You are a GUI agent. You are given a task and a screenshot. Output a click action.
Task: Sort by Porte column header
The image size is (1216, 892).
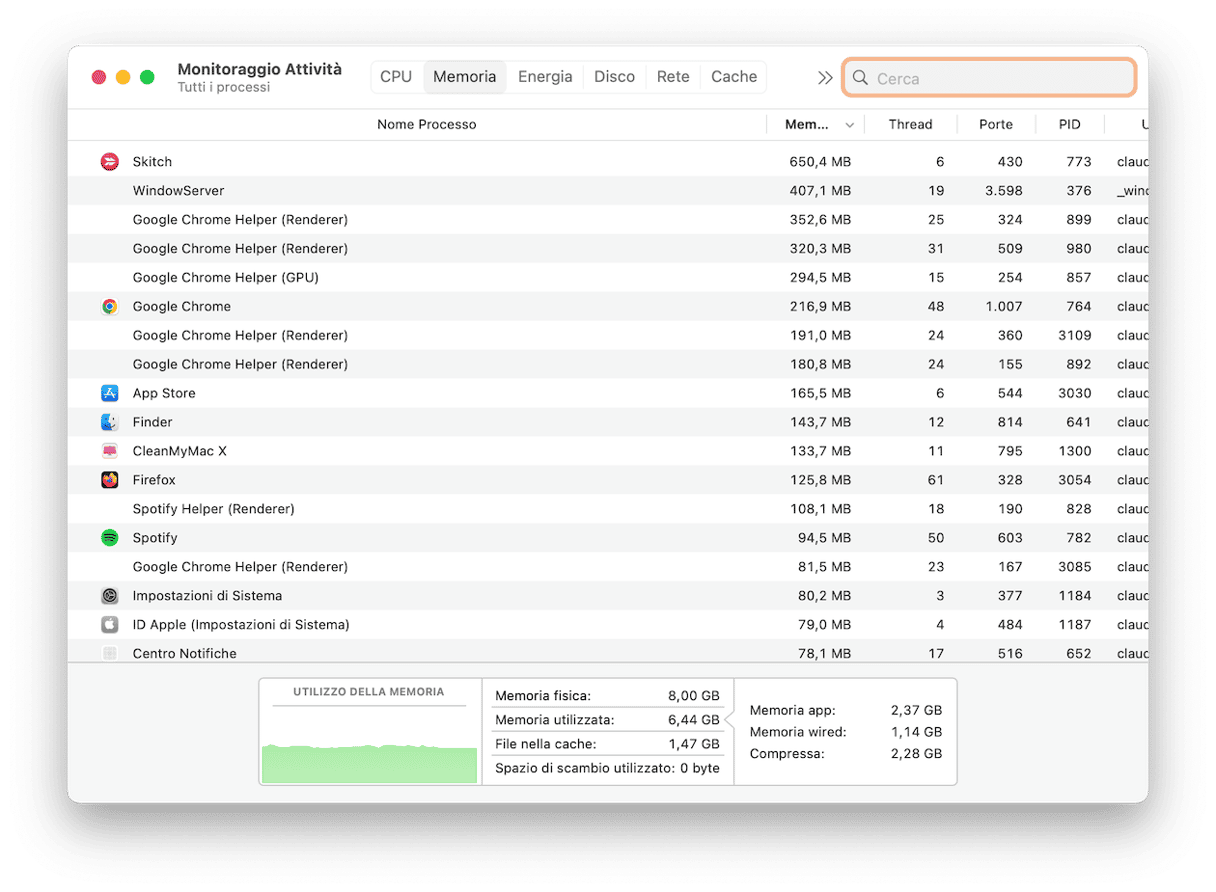point(996,125)
